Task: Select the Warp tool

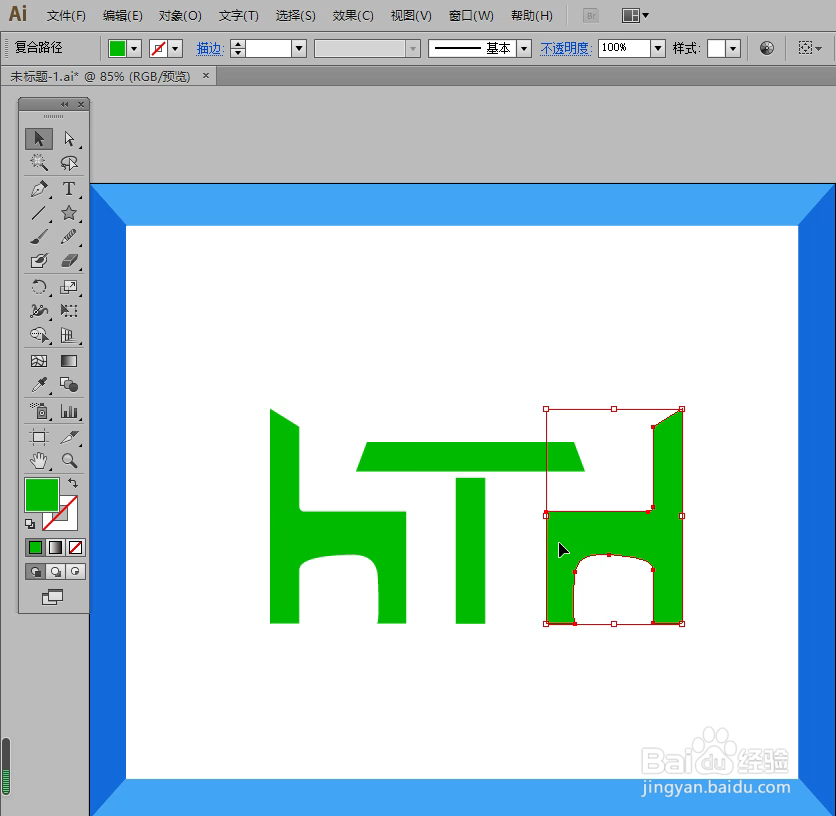Action: click(39, 310)
